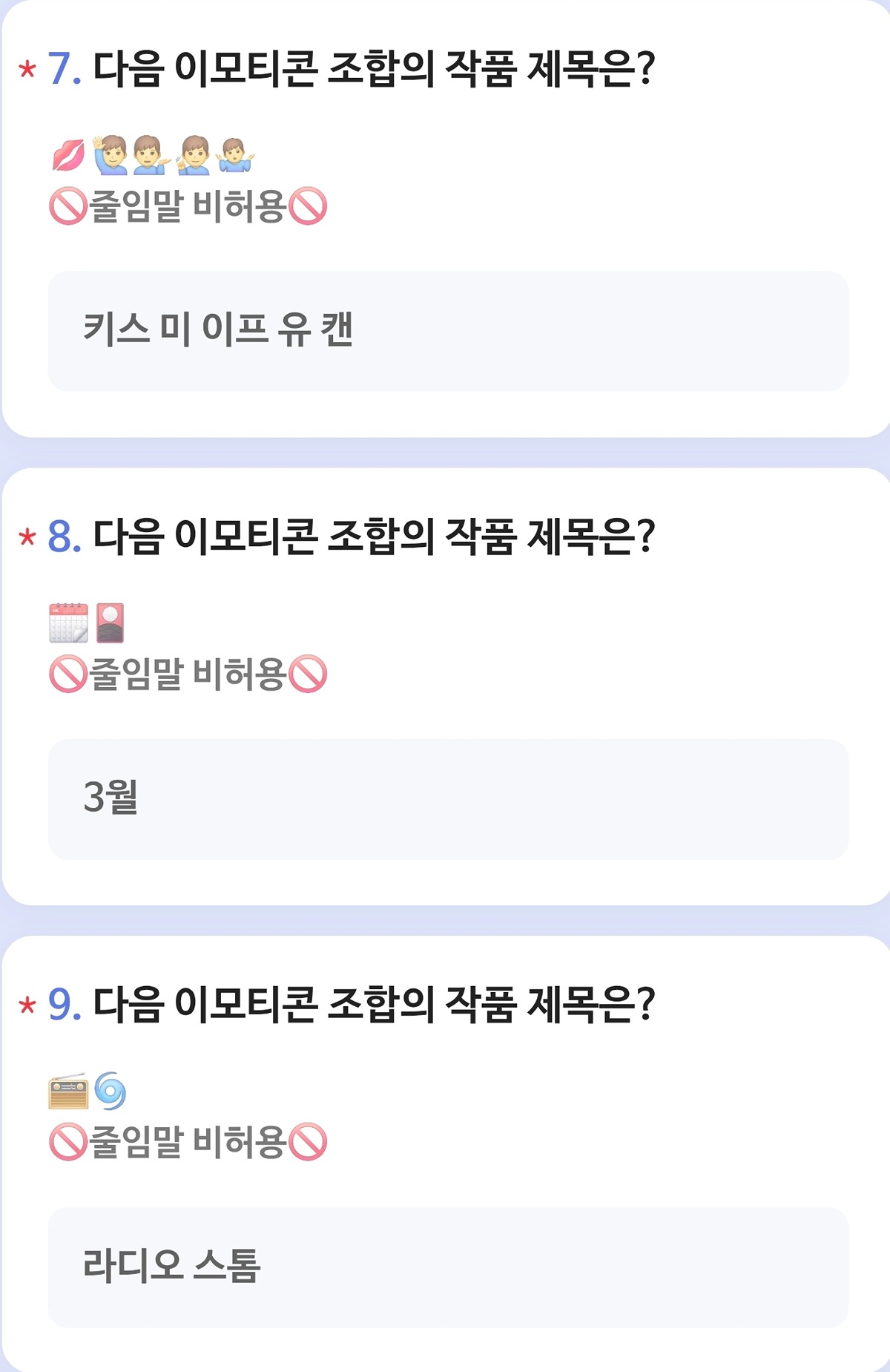
Task: Click the question 7 title text
Action: [x=374, y=69]
